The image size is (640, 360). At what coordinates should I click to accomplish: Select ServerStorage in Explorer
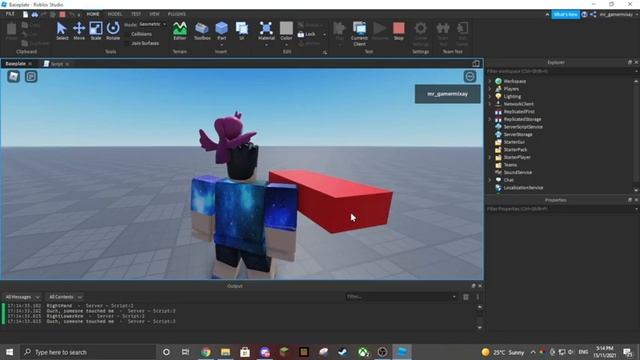point(518,134)
